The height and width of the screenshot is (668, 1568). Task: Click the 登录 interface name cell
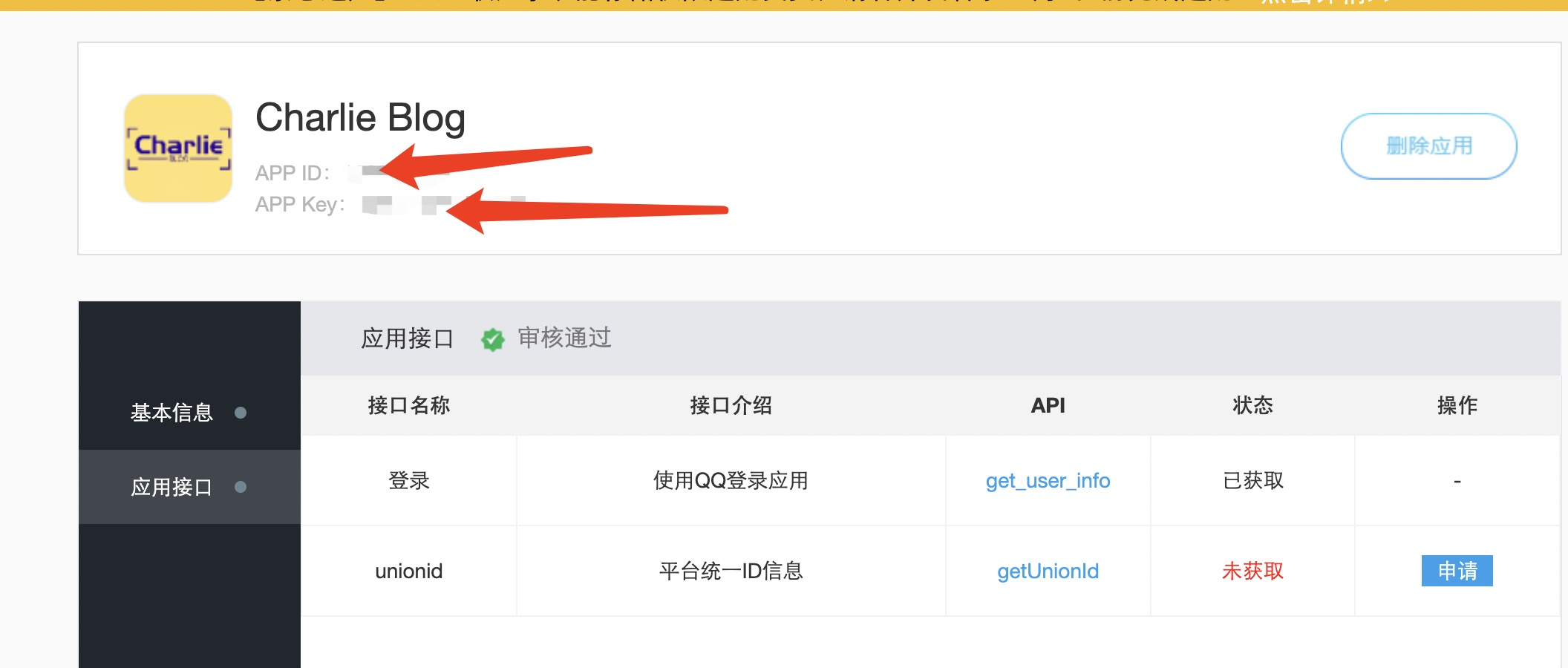409,481
